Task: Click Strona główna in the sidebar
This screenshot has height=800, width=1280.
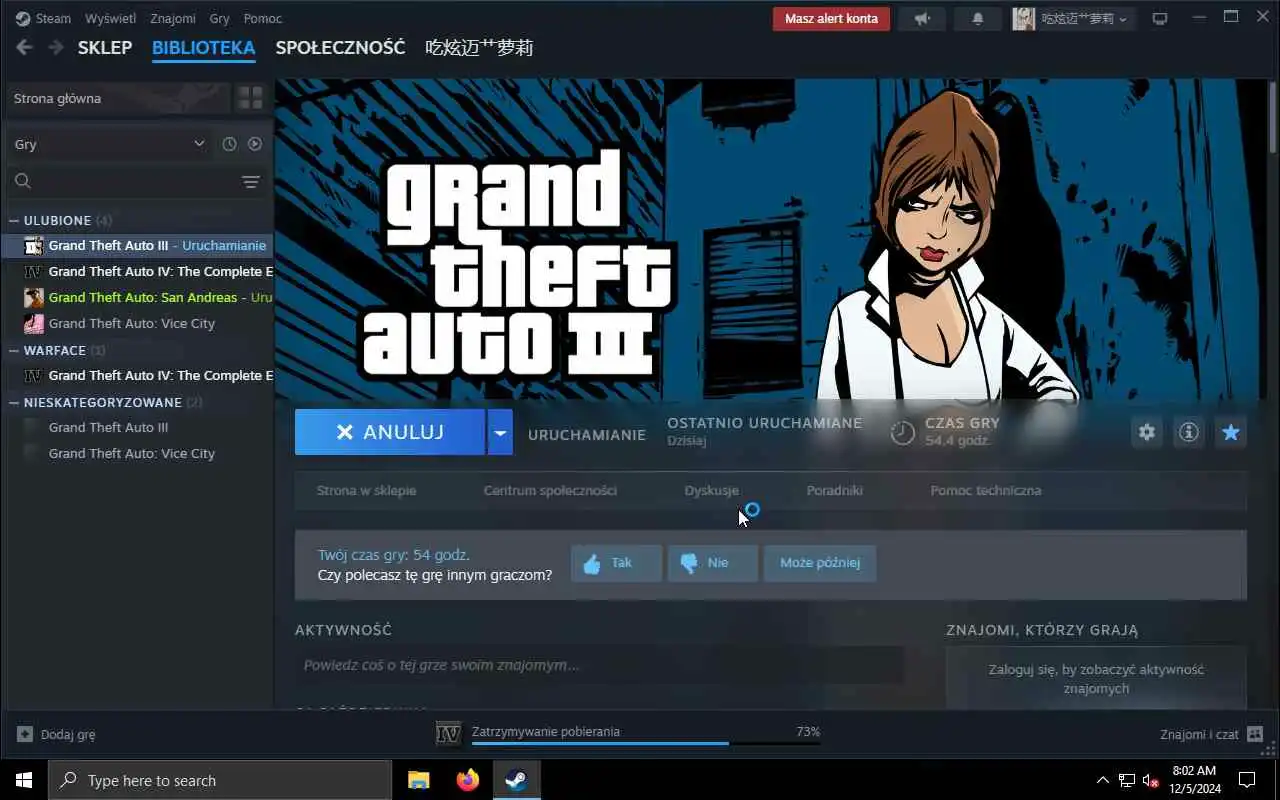Action: [116, 98]
